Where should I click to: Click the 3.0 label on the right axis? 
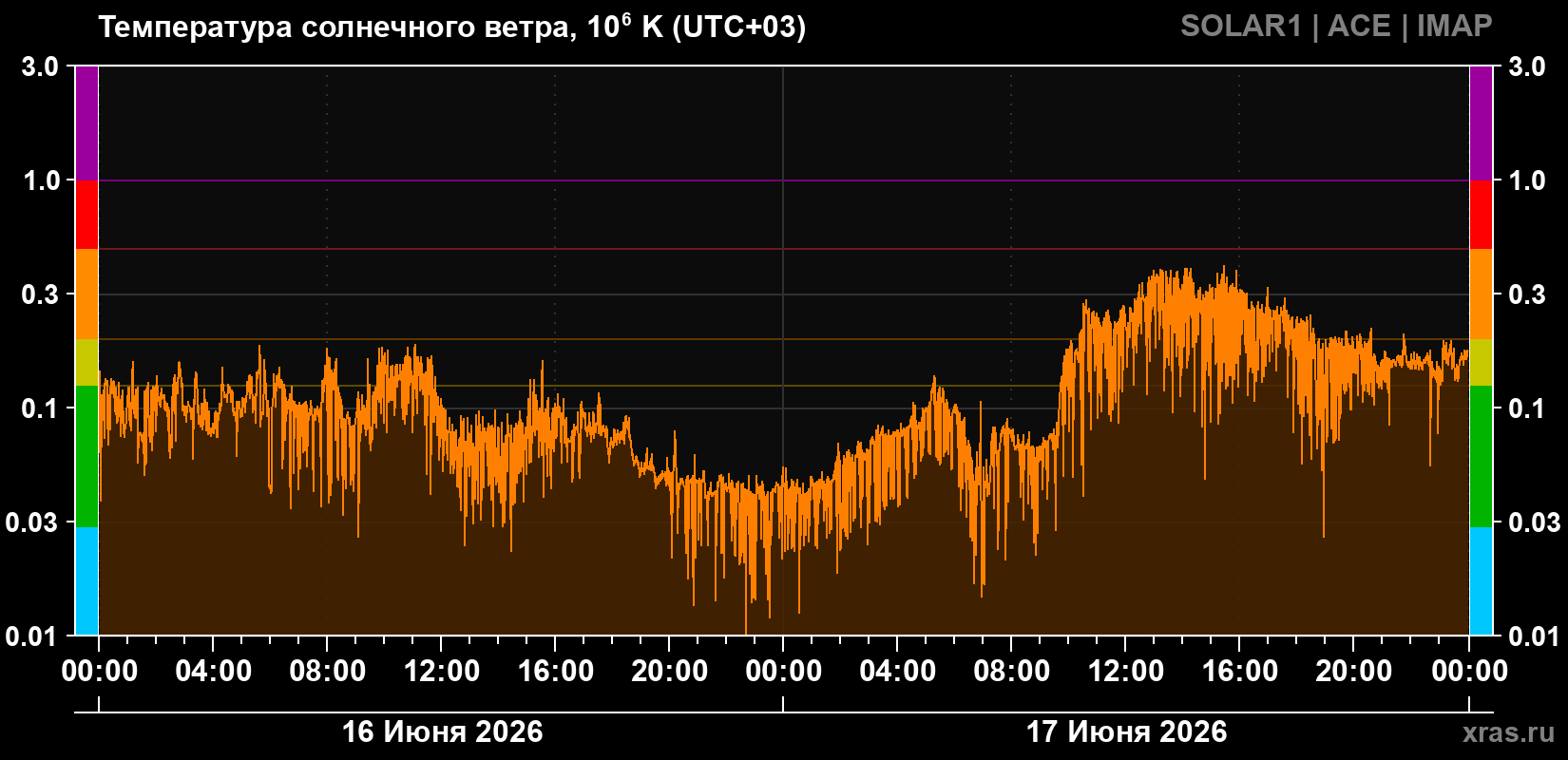point(1527,66)
